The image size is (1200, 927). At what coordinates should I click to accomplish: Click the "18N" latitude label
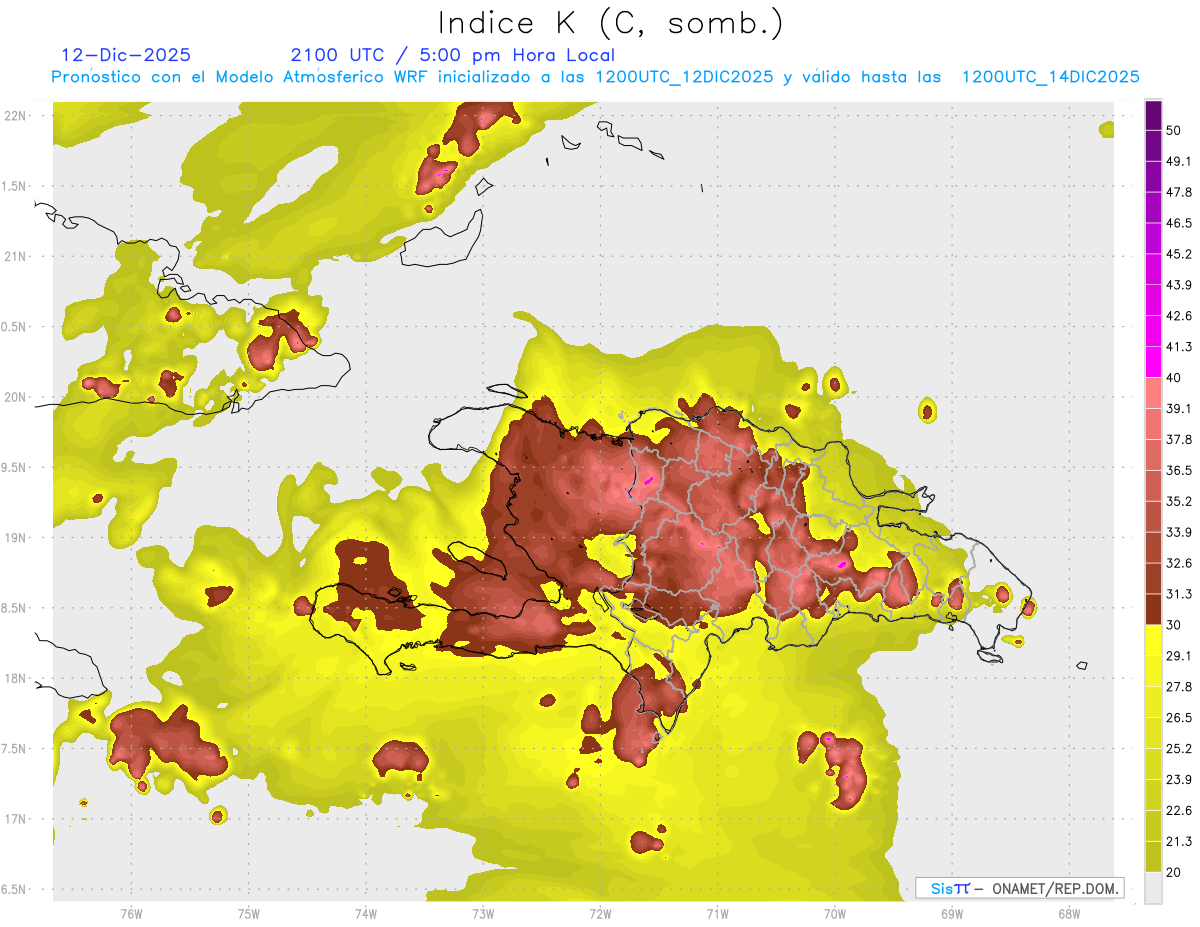[15, 678]
